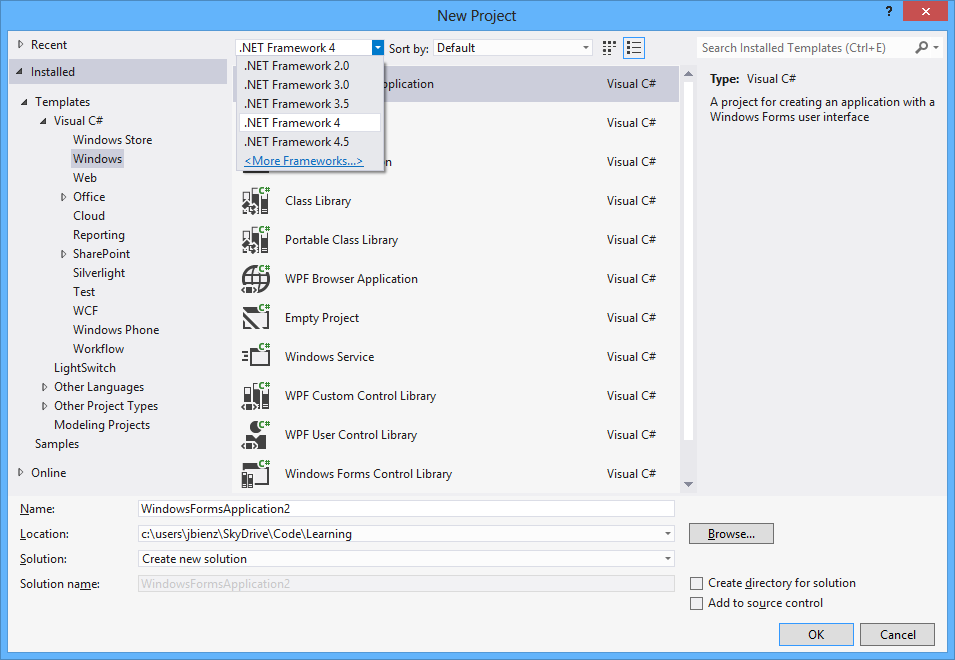The width and height of the screenshot is (955, 660).
Task: Open the dialog help question mark
Action: (889, 11)
